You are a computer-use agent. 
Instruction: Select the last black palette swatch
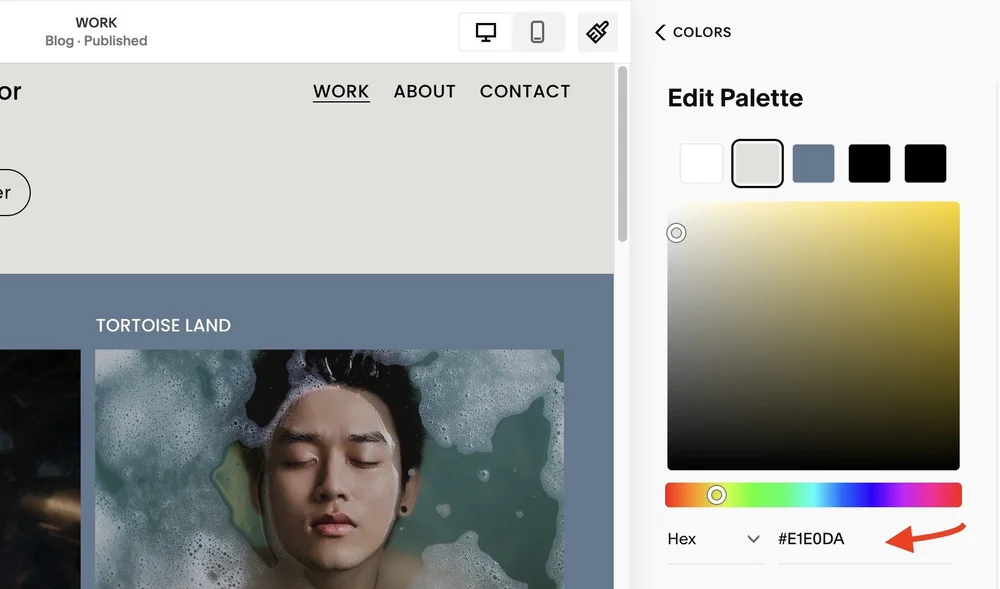point(925,163)
